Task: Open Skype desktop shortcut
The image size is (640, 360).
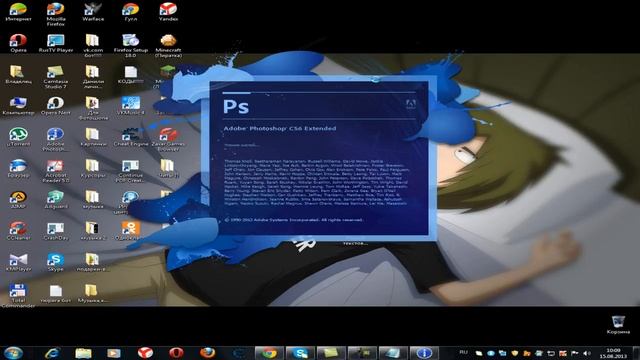Action: click(x=56, y=263)
